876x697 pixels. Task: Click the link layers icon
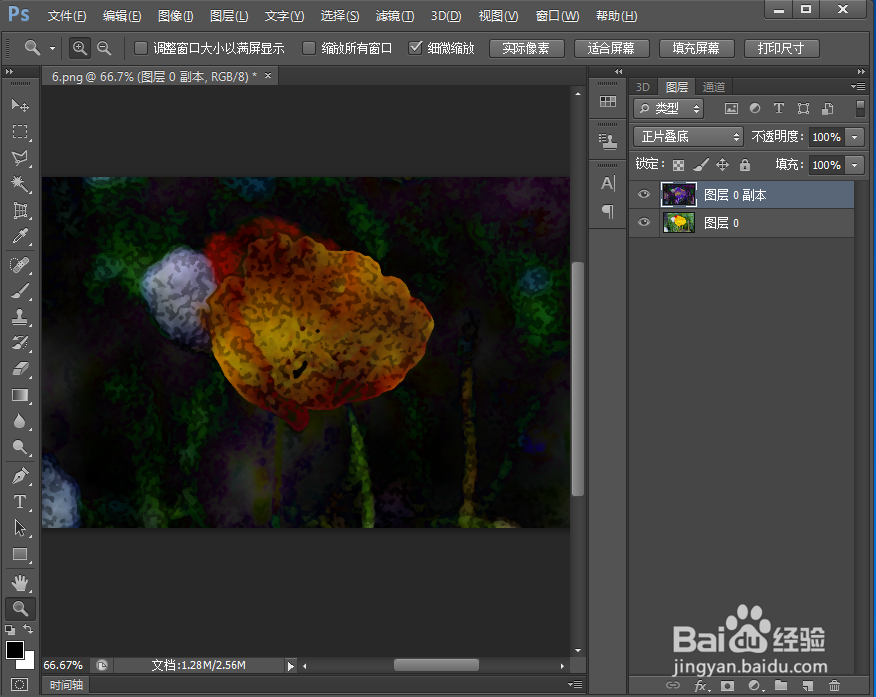pyautogui.click(x=673, y=685)
